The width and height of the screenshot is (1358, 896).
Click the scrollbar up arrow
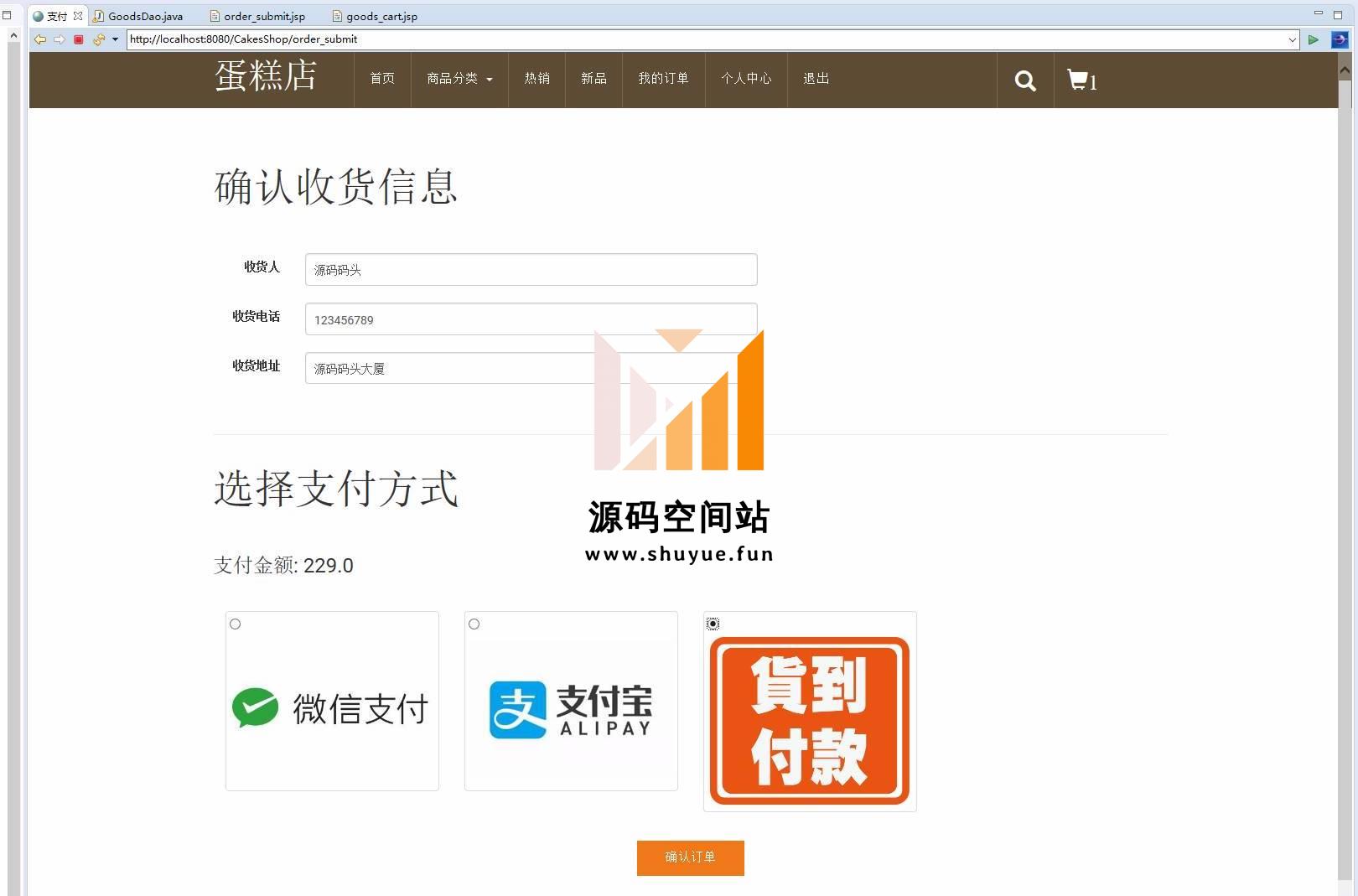[1345, 70]
